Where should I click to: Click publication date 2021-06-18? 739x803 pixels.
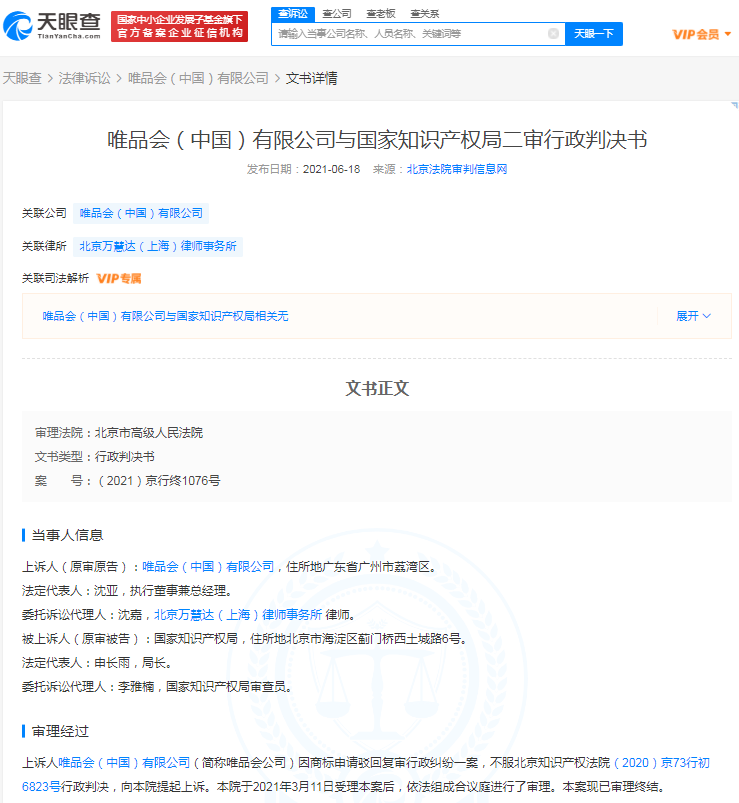[x=331, y=169]
